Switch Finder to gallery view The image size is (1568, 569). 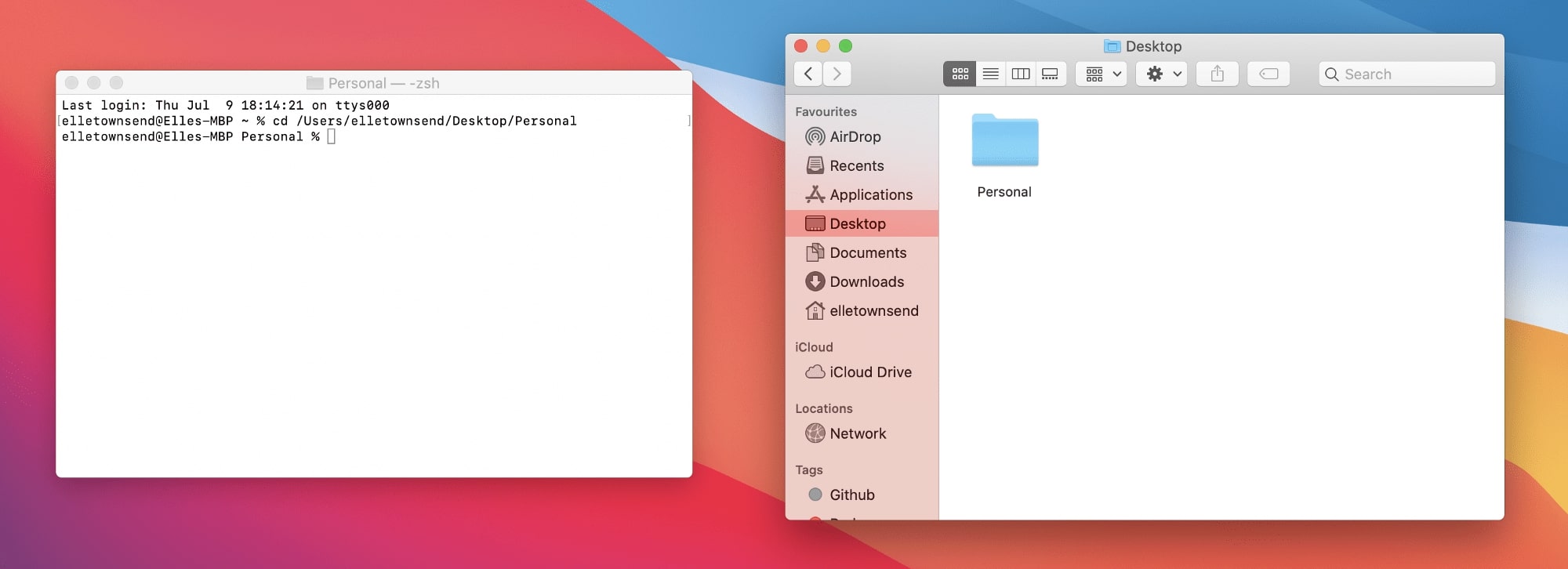click(x=1050, y=74)
